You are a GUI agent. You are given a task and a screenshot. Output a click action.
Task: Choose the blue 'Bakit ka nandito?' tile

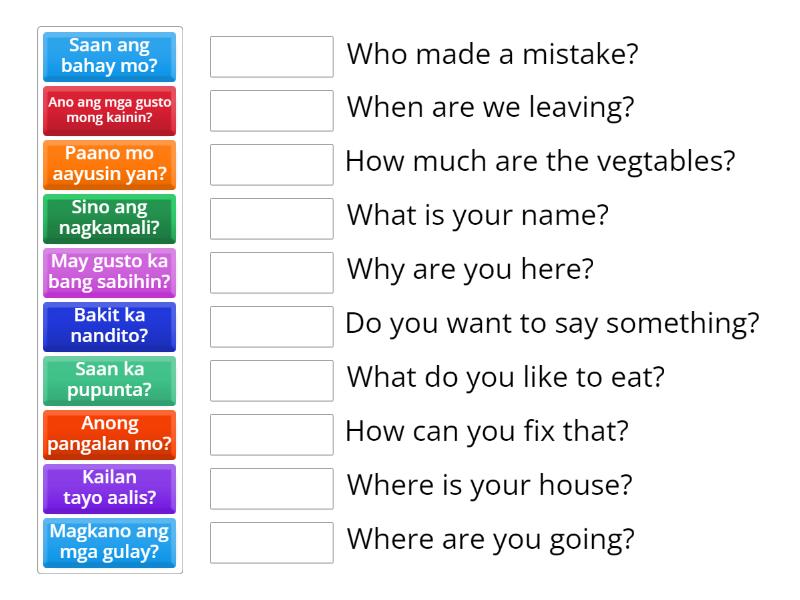pos(110,327)
